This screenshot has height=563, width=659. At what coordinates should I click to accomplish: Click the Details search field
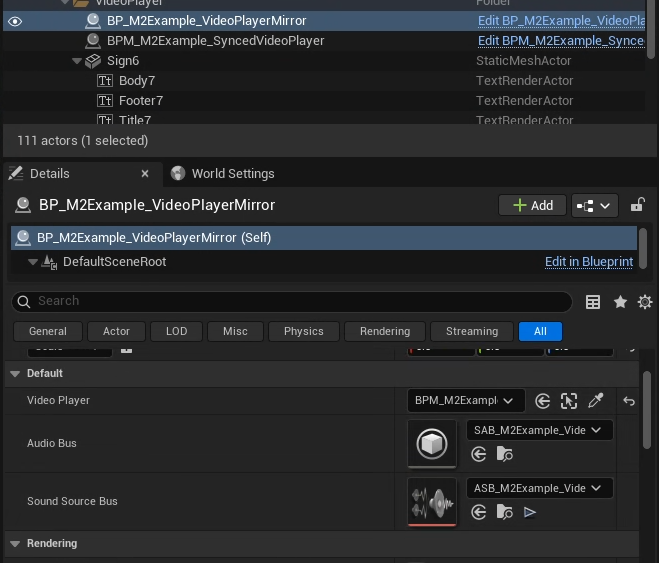pos(300,301)
